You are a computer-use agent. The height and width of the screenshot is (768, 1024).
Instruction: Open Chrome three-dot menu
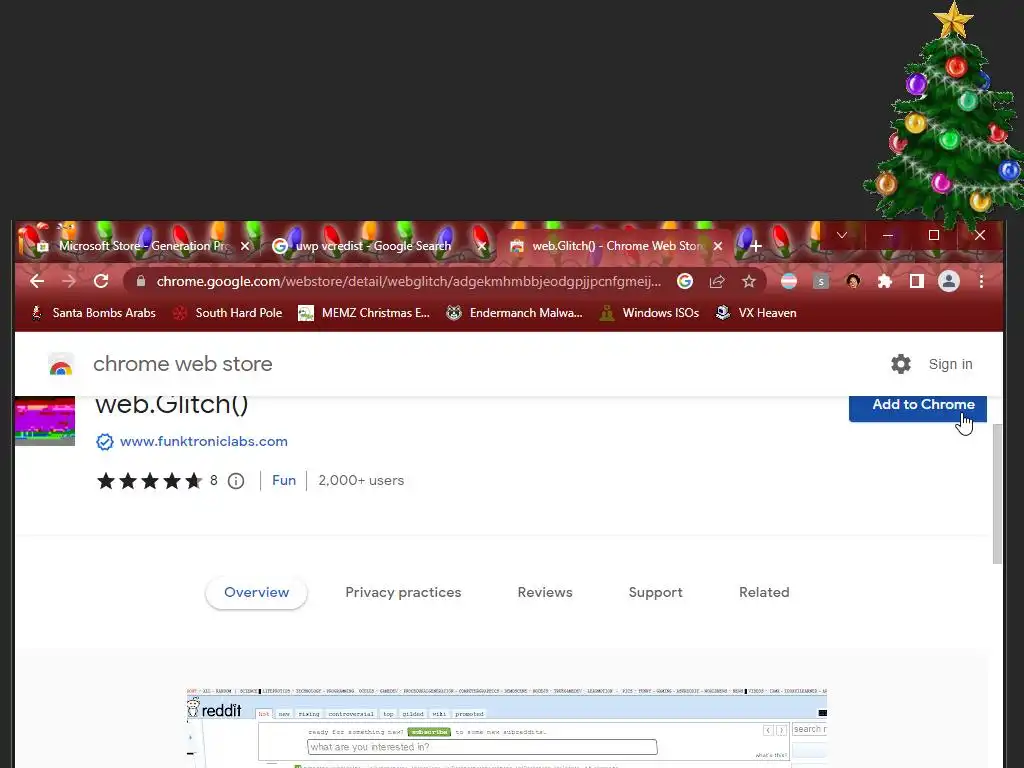point(981,281)
